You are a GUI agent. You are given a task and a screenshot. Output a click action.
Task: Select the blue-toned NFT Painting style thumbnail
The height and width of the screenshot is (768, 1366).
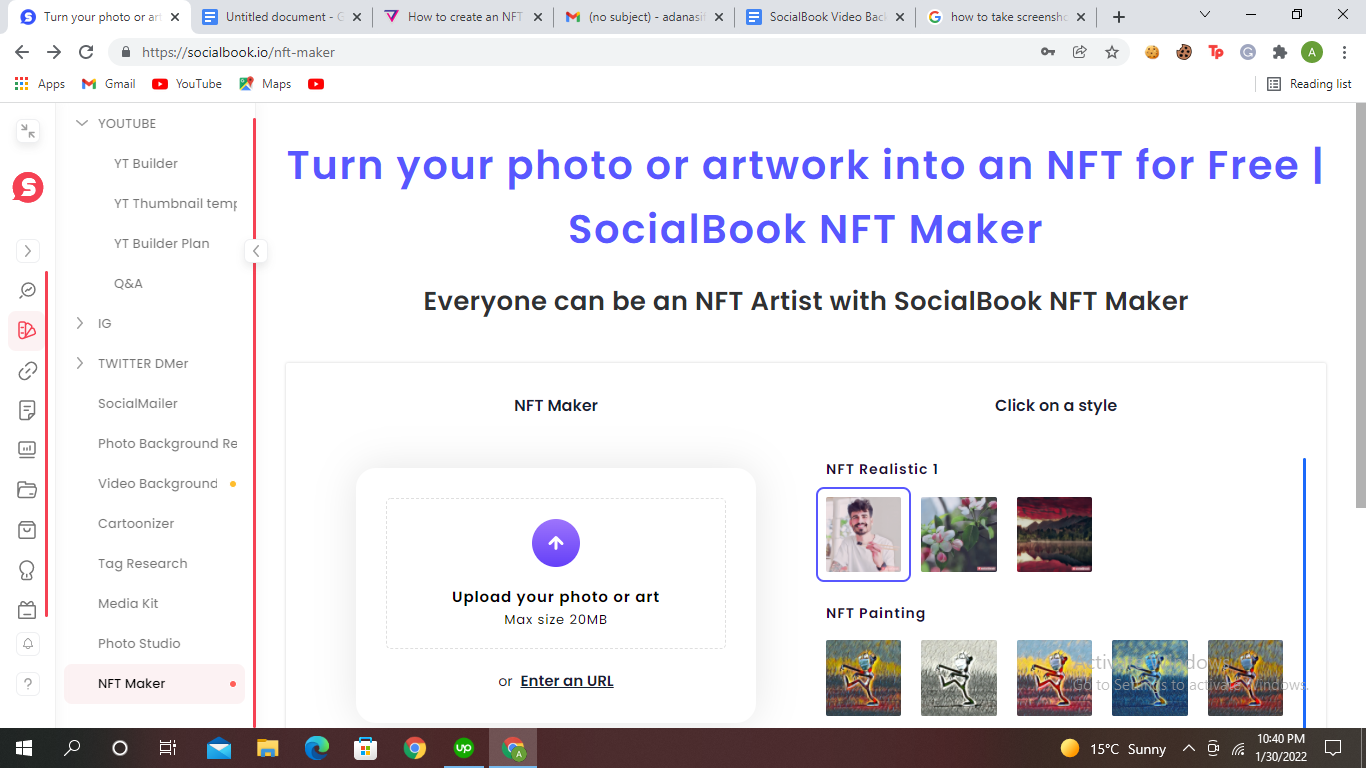1150,678
